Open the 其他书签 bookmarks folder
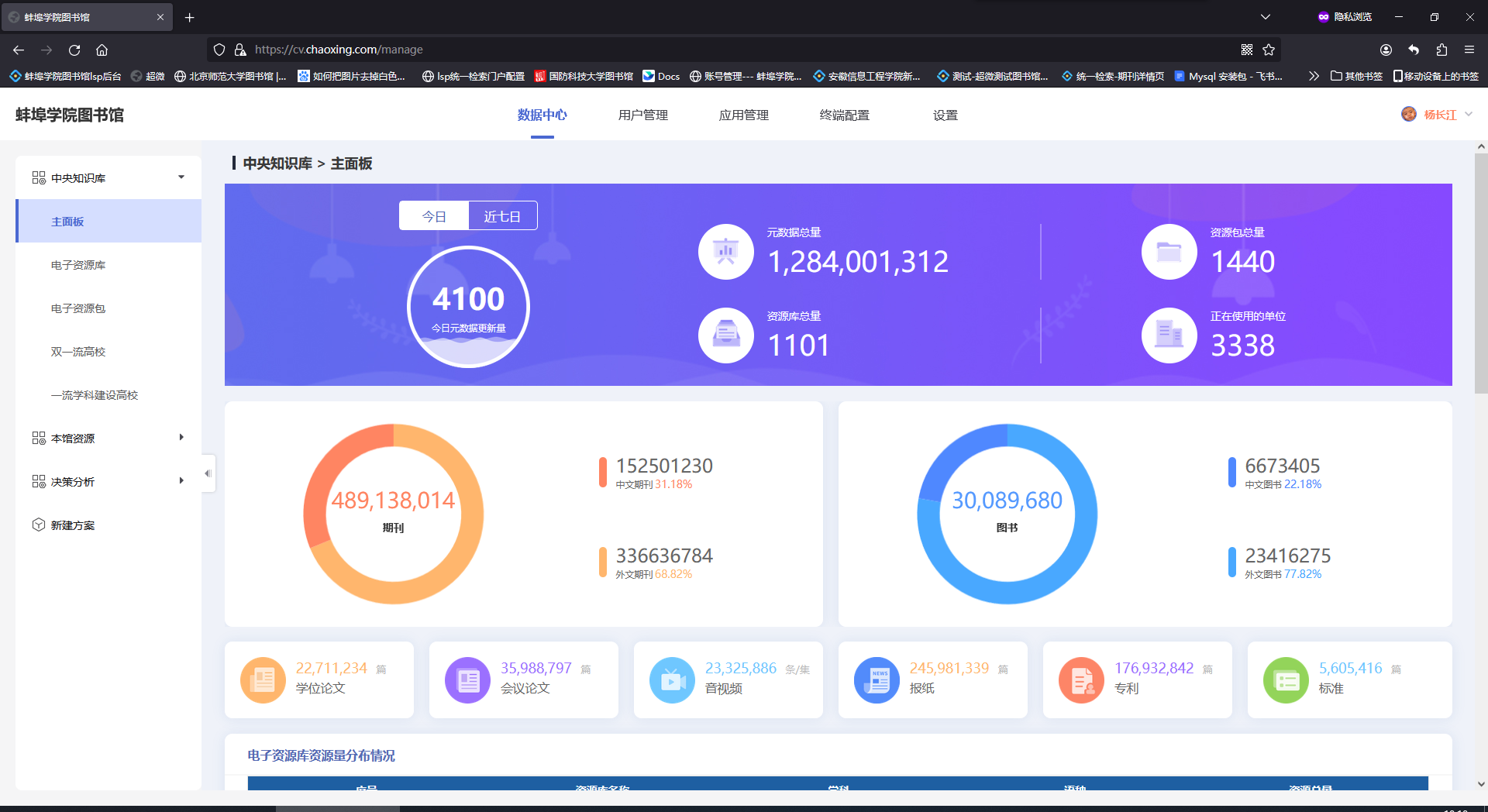This screenshot has width=1488, height=812. coord(1356,76)
